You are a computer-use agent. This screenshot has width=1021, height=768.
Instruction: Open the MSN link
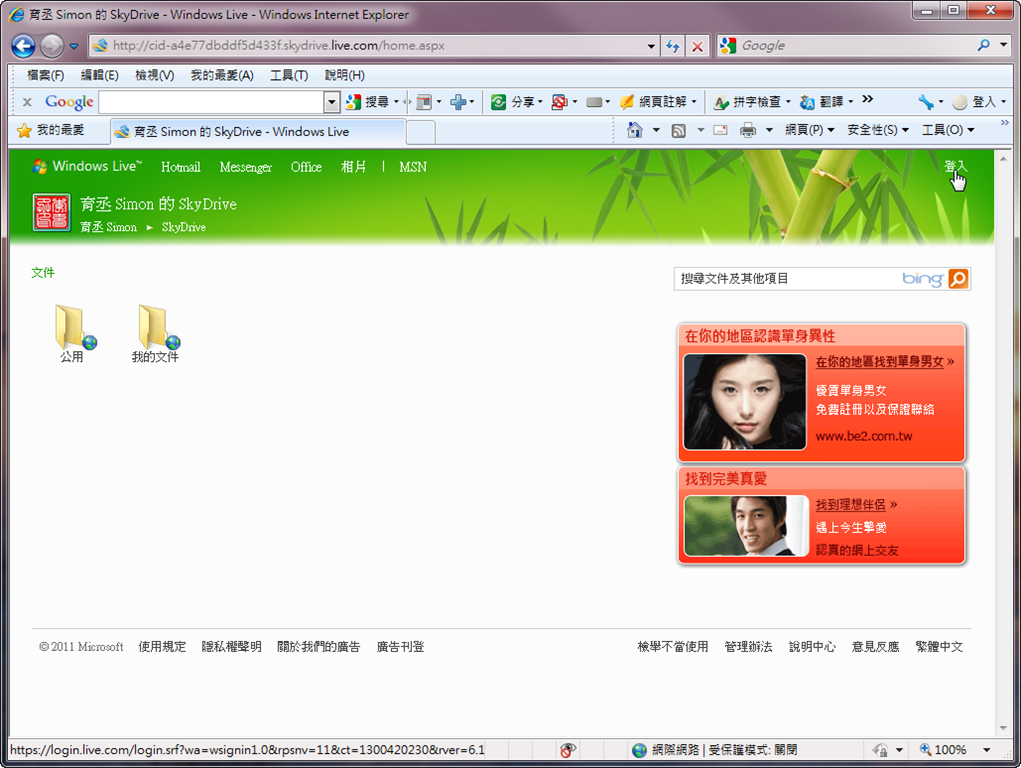(x=413, y=167)
